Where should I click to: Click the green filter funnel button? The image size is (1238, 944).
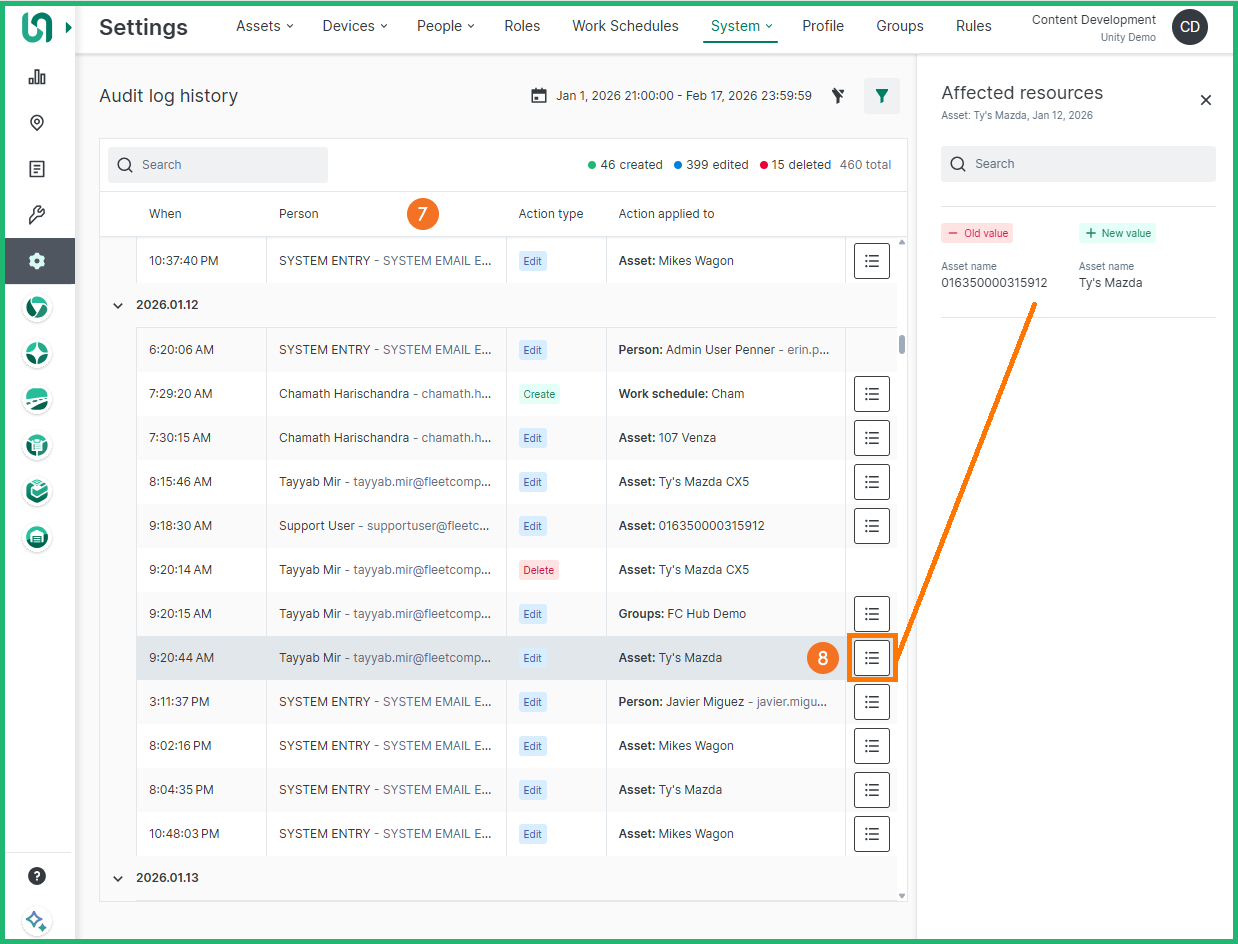[881, 96]
